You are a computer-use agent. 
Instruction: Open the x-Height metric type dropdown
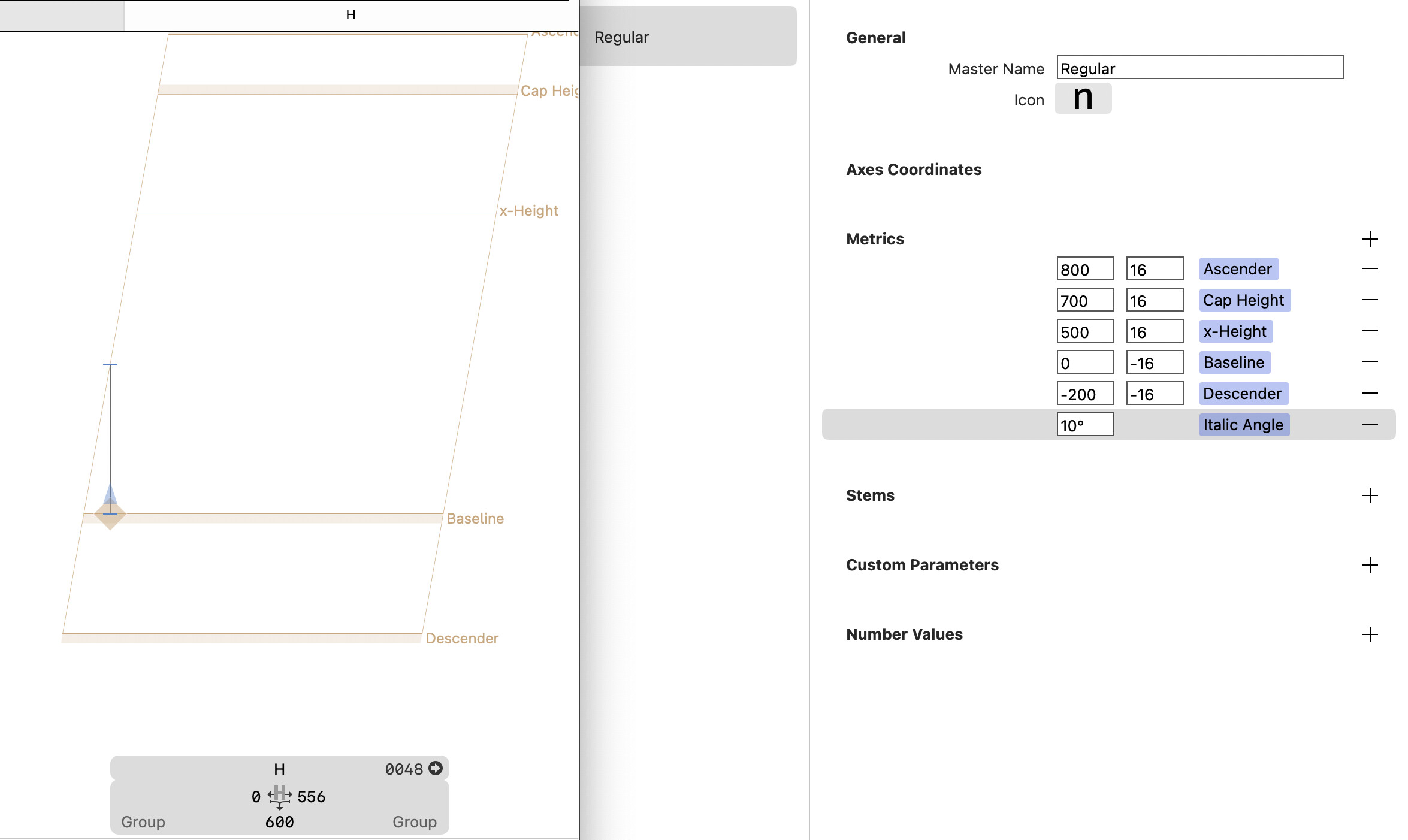coord(1235,331)
